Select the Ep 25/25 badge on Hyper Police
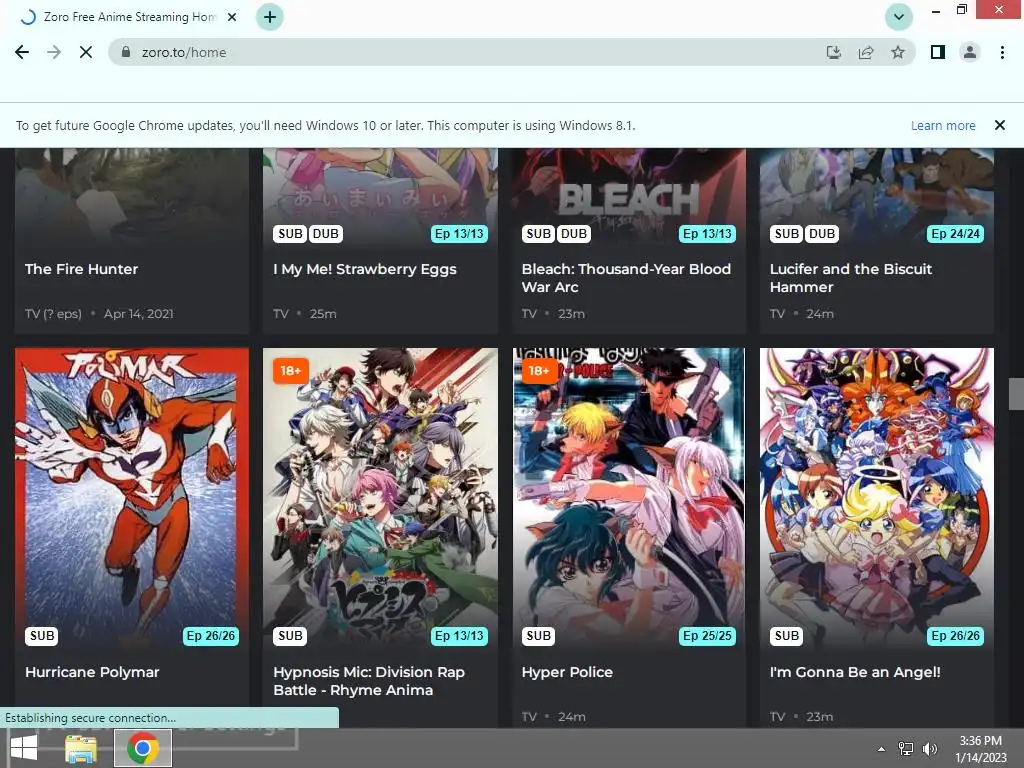1024x768 pixels. 707,636
